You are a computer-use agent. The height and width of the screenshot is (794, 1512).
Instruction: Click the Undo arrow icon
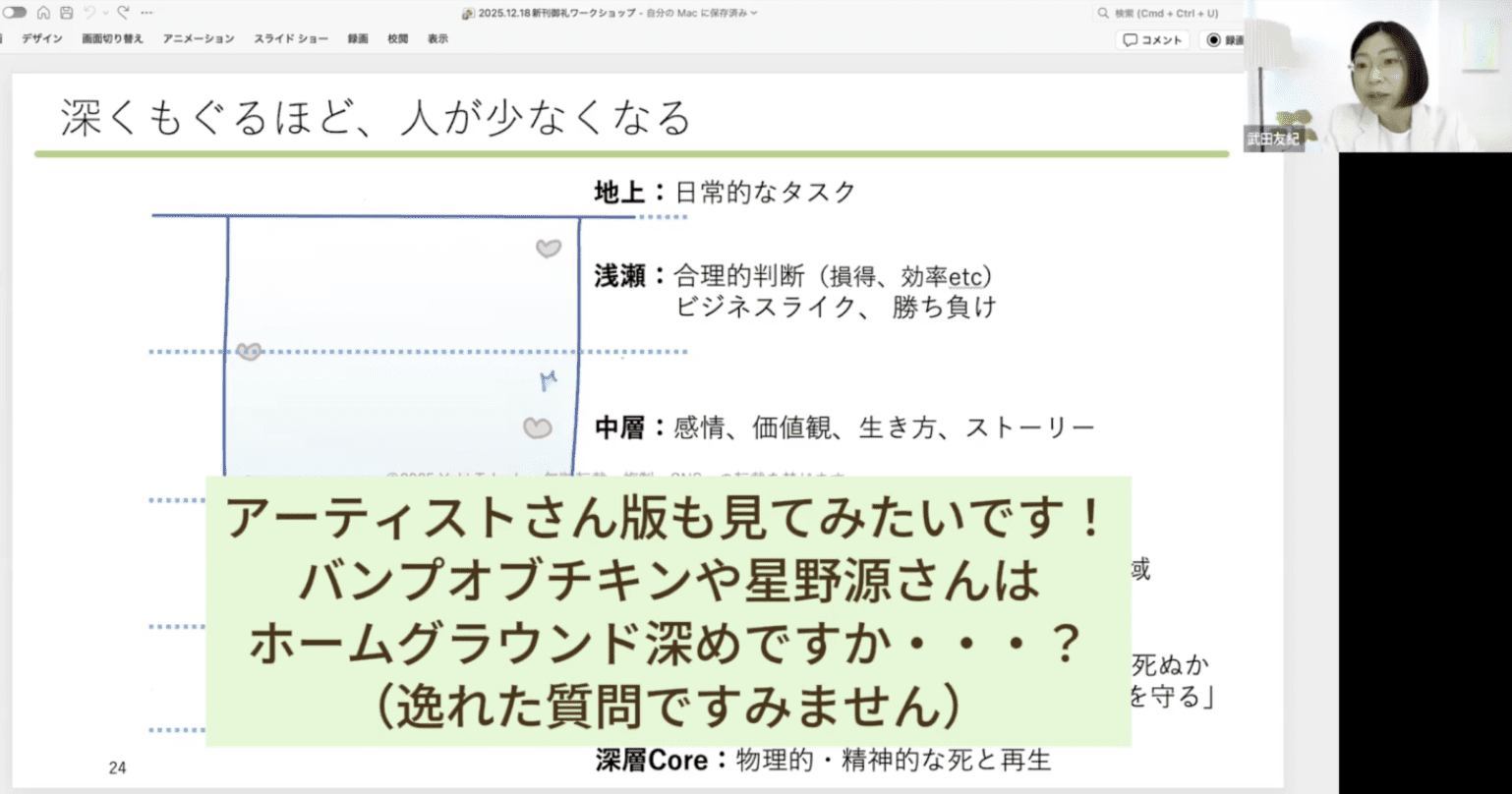(89, 13)
